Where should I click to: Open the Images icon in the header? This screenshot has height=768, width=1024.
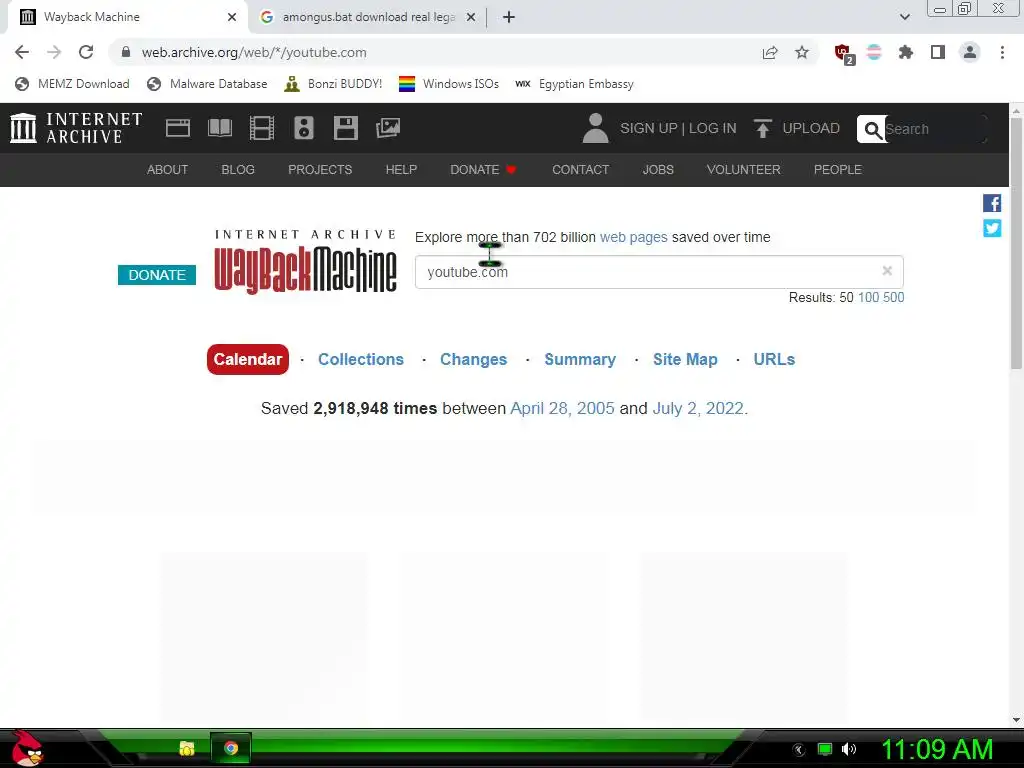tap(388, 128)
